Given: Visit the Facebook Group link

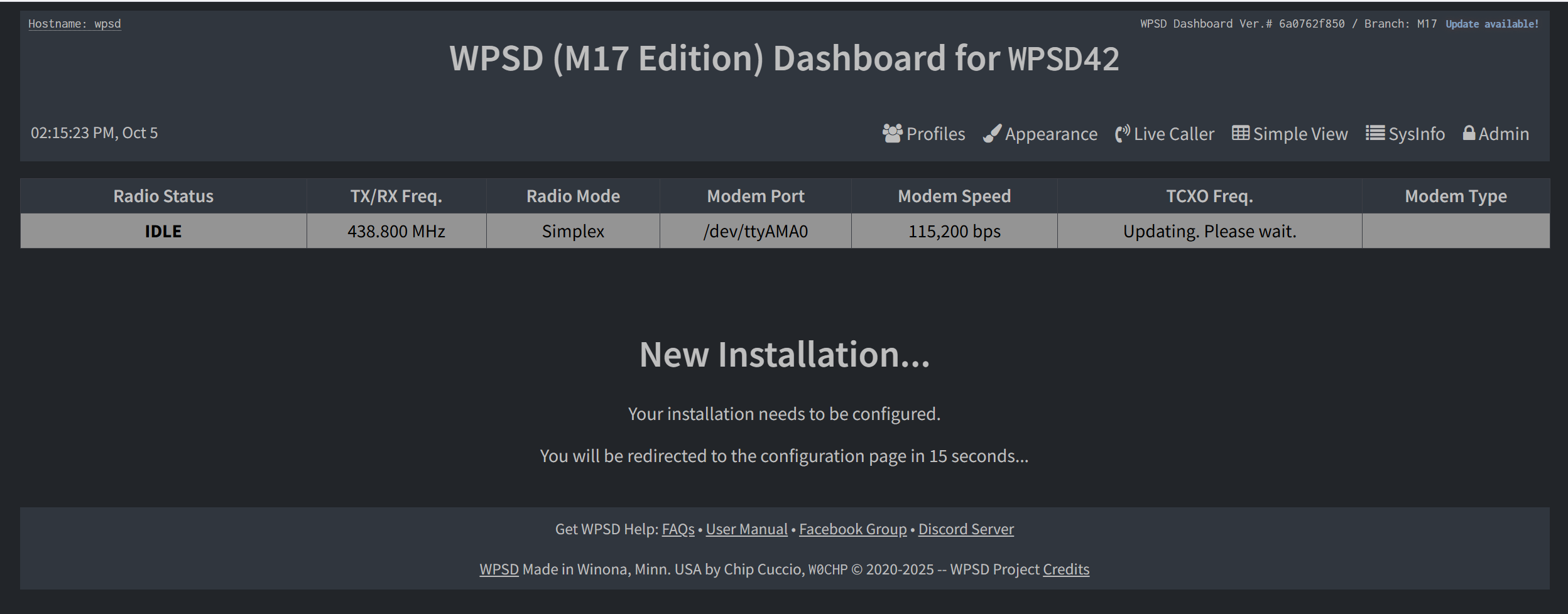Looking at the screenshot, I should [852, 529].
